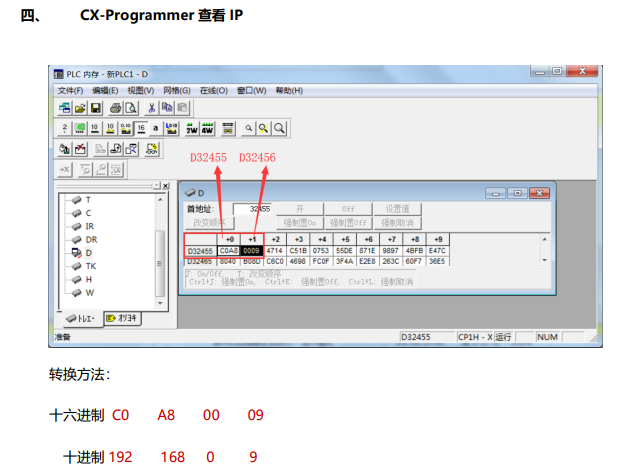Viewport: 634px width, 471px height.
Task: Click the copy icon in the toolbar
Action: pos(167,108)
